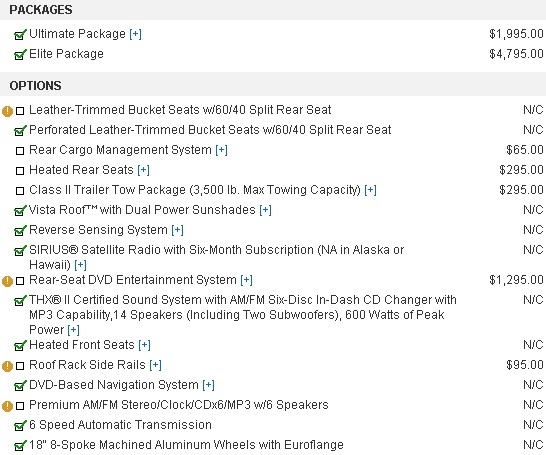Screen dimensions: 546x455
Task: Uncheck the Elite Package green checkmark
Action: [x=20, y=55]
